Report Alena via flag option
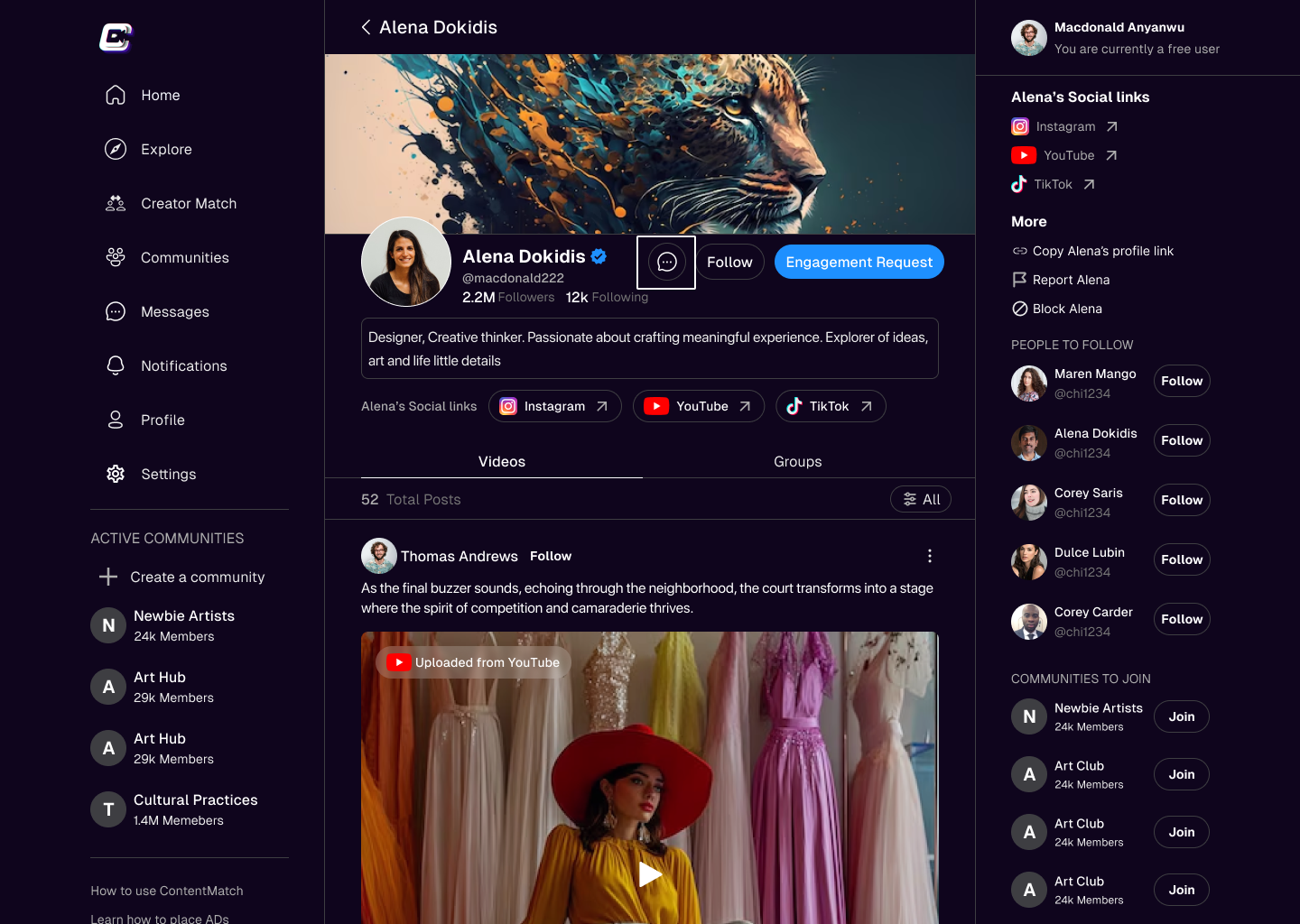 (1070, 280)
